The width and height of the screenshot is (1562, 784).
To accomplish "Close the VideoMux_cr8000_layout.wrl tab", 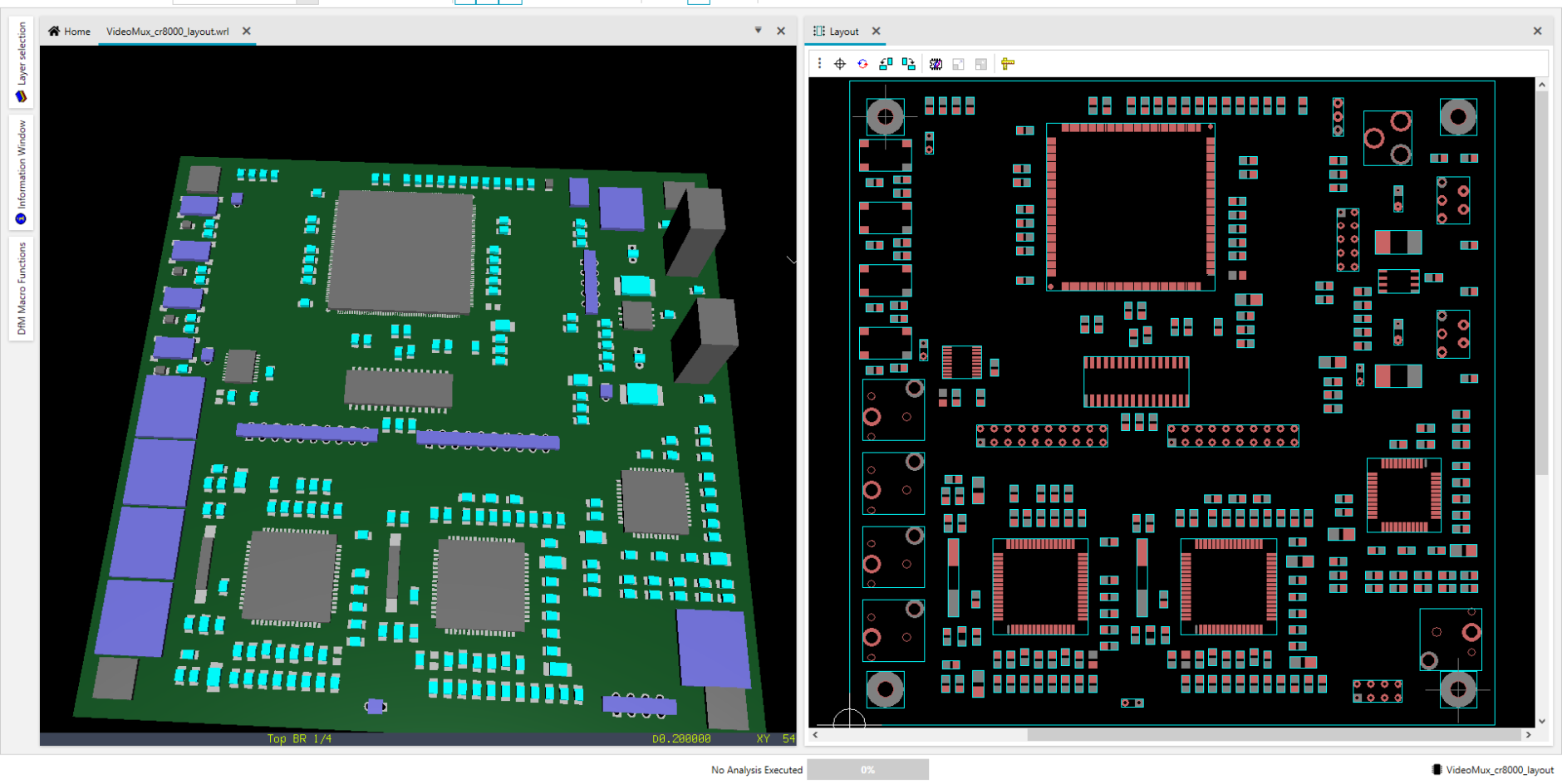I will [x=247, y=31].
